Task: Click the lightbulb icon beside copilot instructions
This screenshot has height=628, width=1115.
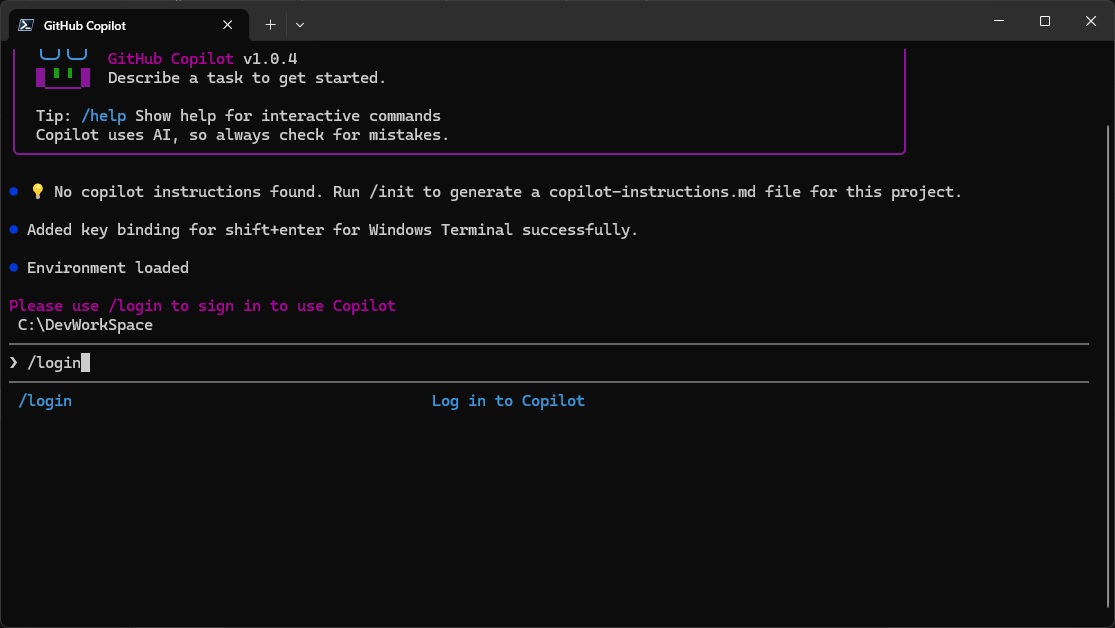Action: [x=37, y=192]
